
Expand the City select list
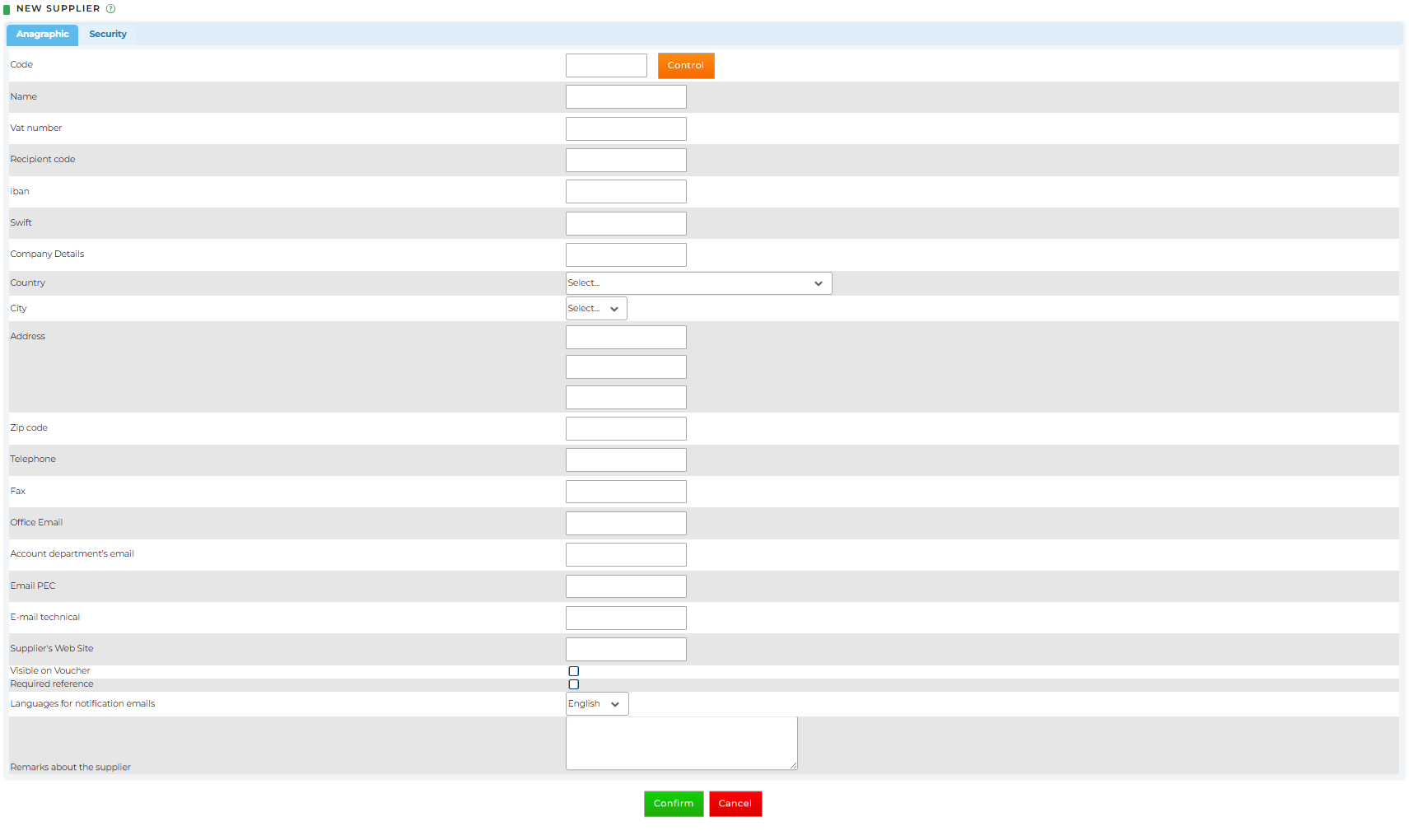pyautogui.click(x=595, y=309)
